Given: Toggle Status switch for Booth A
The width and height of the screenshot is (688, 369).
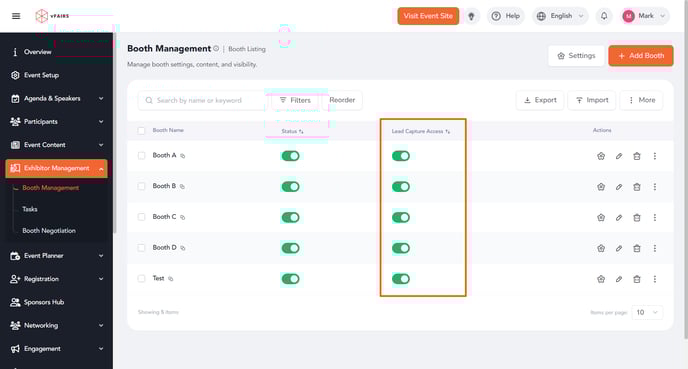Looking at the screenshot, I should click(290, 156).
